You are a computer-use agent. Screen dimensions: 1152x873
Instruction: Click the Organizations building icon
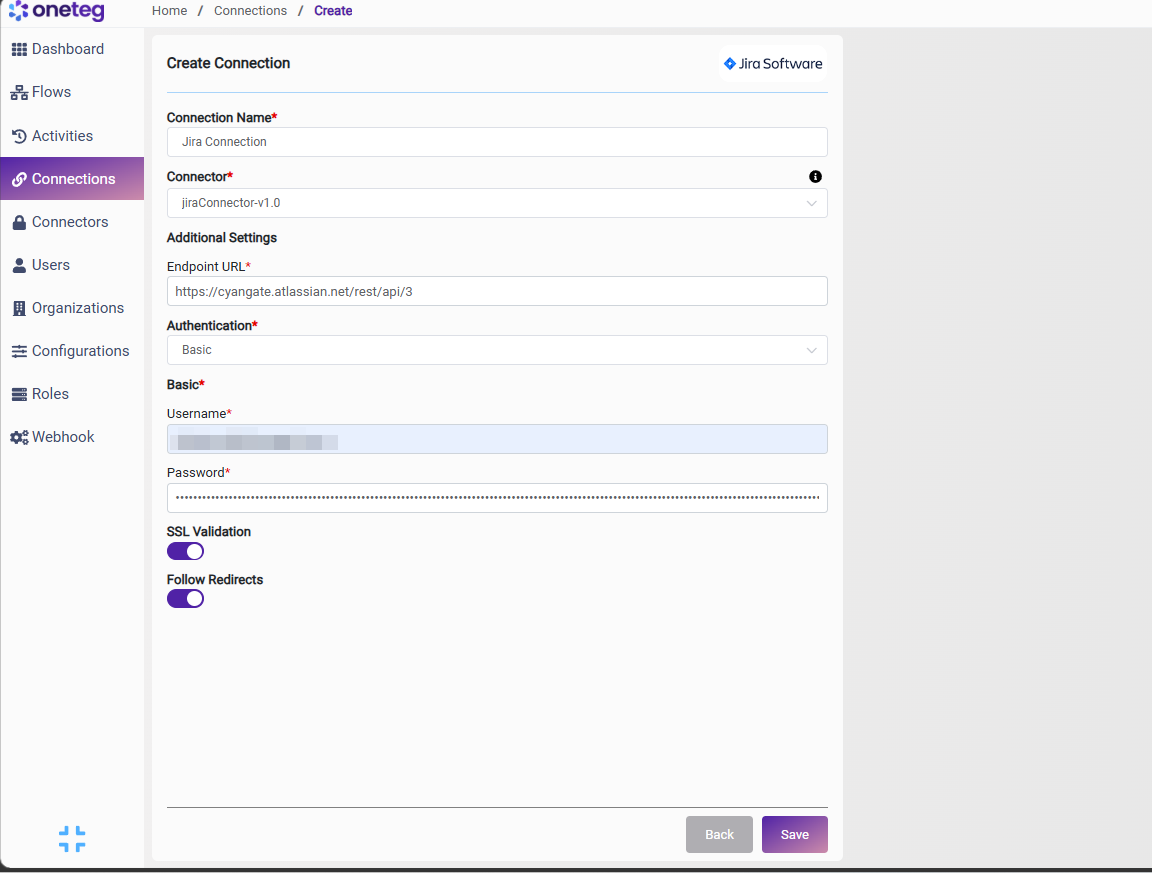19,309
